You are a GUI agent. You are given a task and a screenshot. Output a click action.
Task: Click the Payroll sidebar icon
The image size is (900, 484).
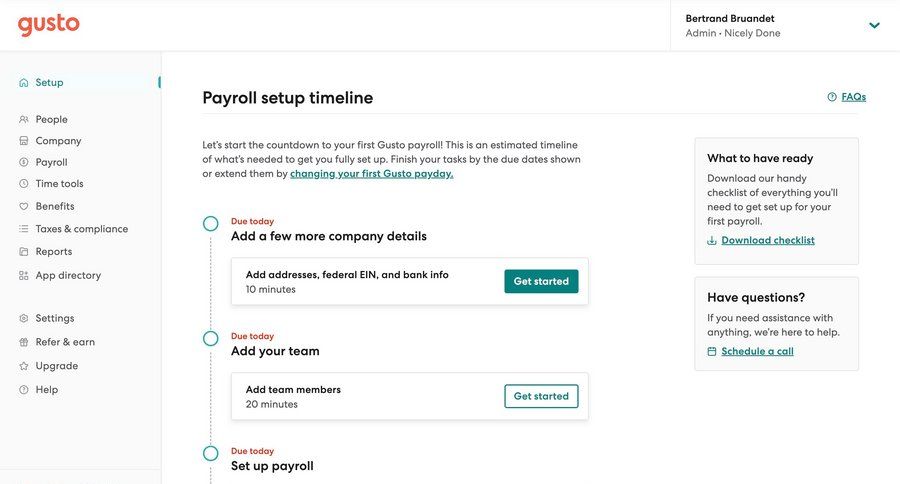24,162
